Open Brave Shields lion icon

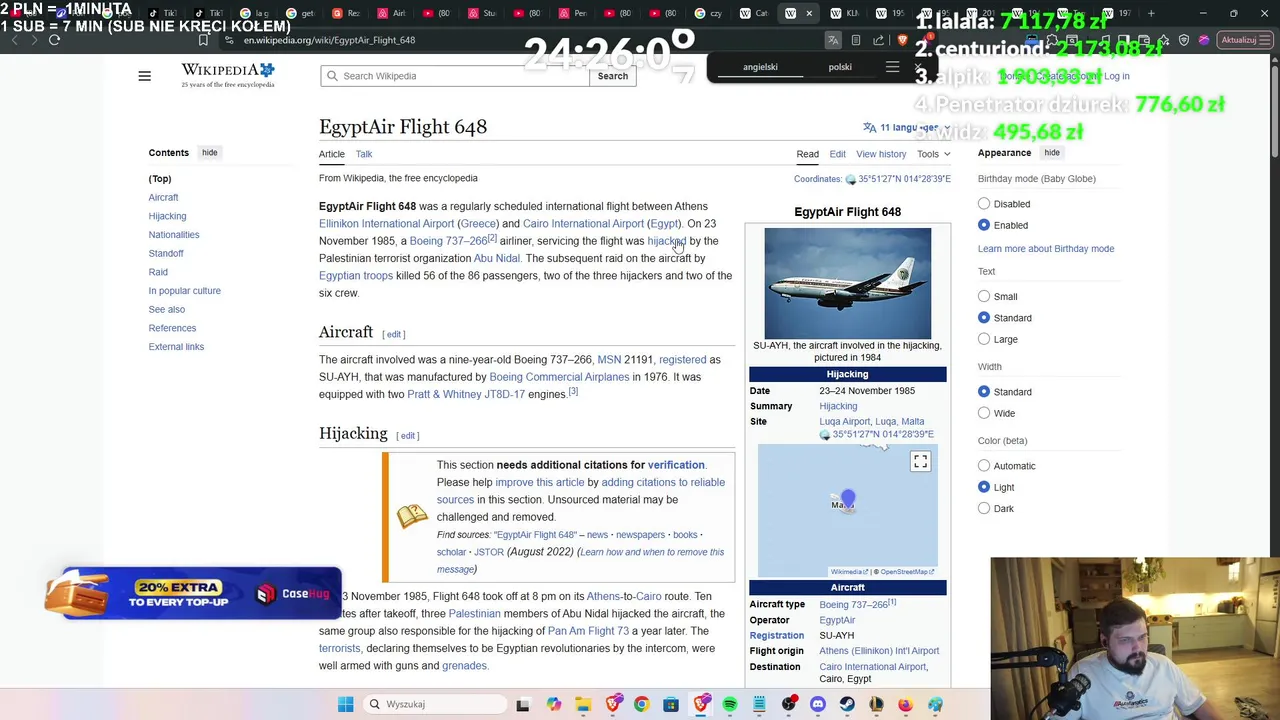(902, 40)
